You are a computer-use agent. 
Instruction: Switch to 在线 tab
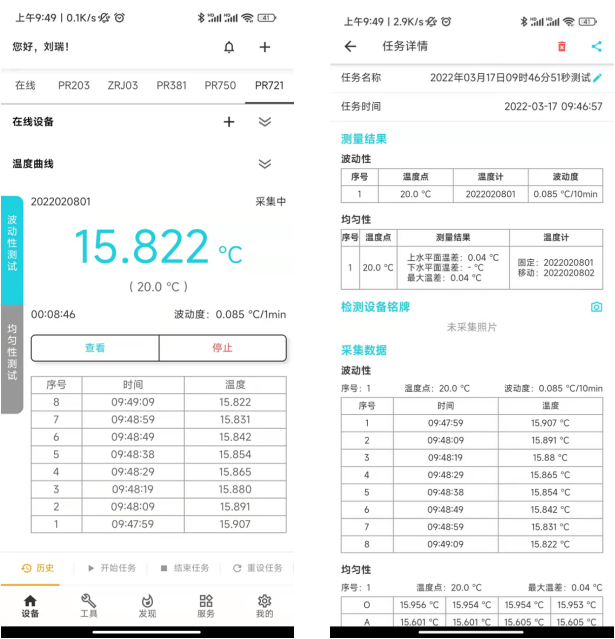[25, 85]
